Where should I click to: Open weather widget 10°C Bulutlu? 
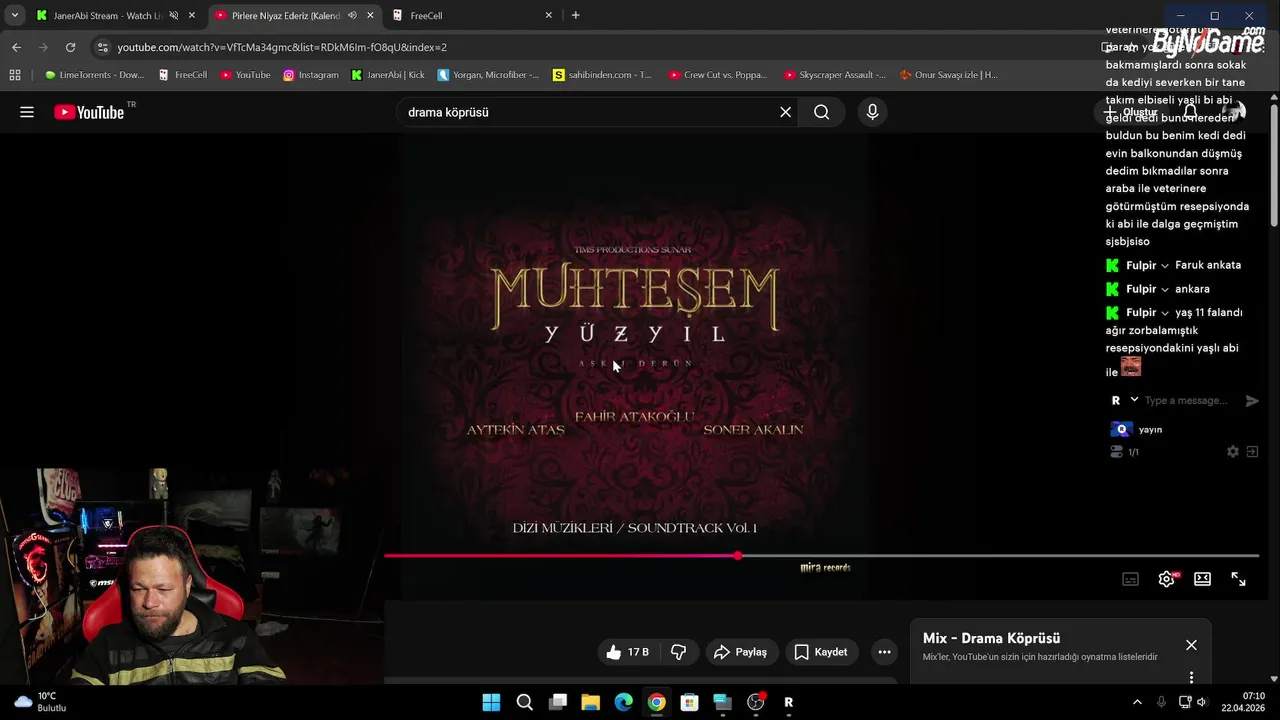(40, 702)
